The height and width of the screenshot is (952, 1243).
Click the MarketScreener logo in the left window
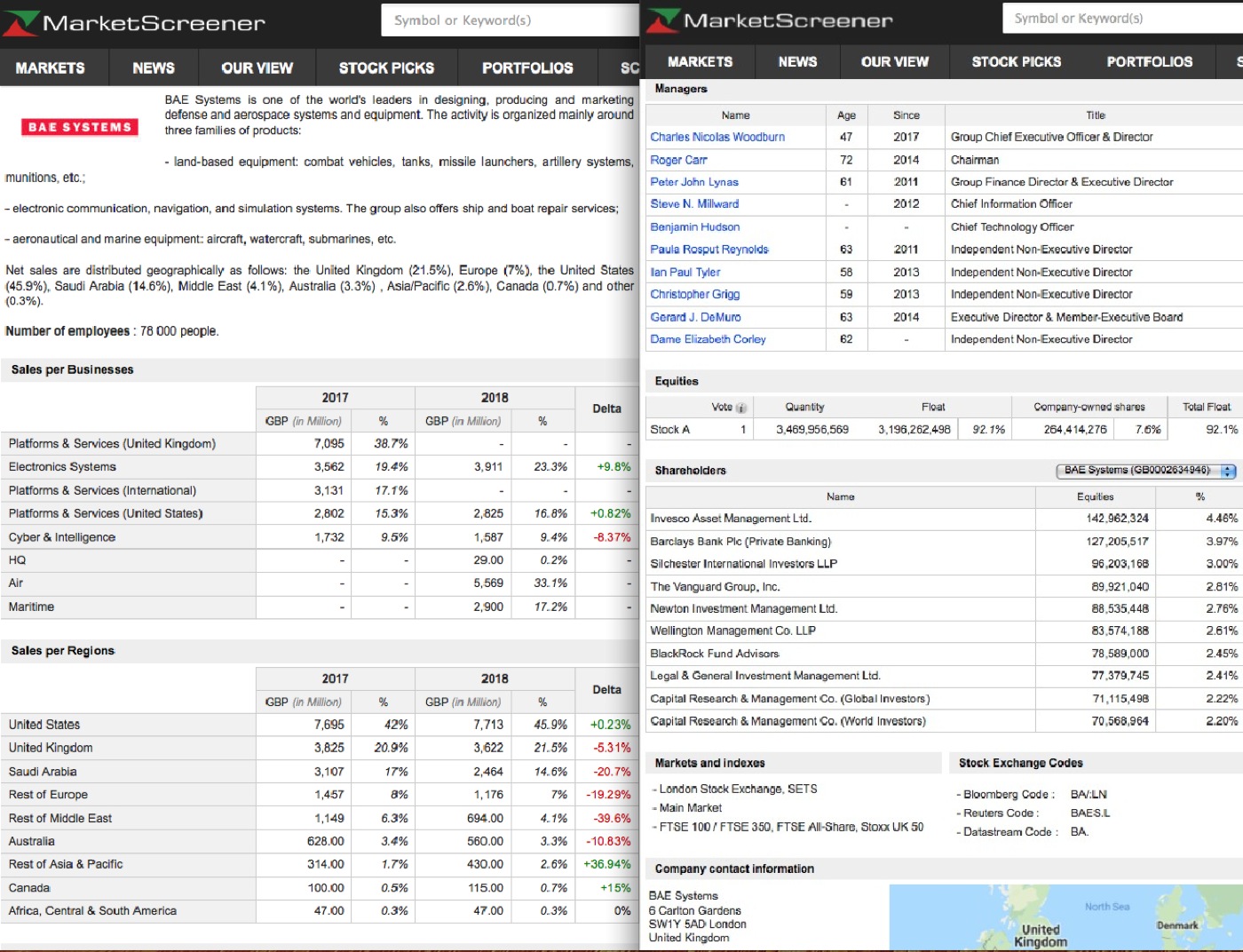pos(134,23)
